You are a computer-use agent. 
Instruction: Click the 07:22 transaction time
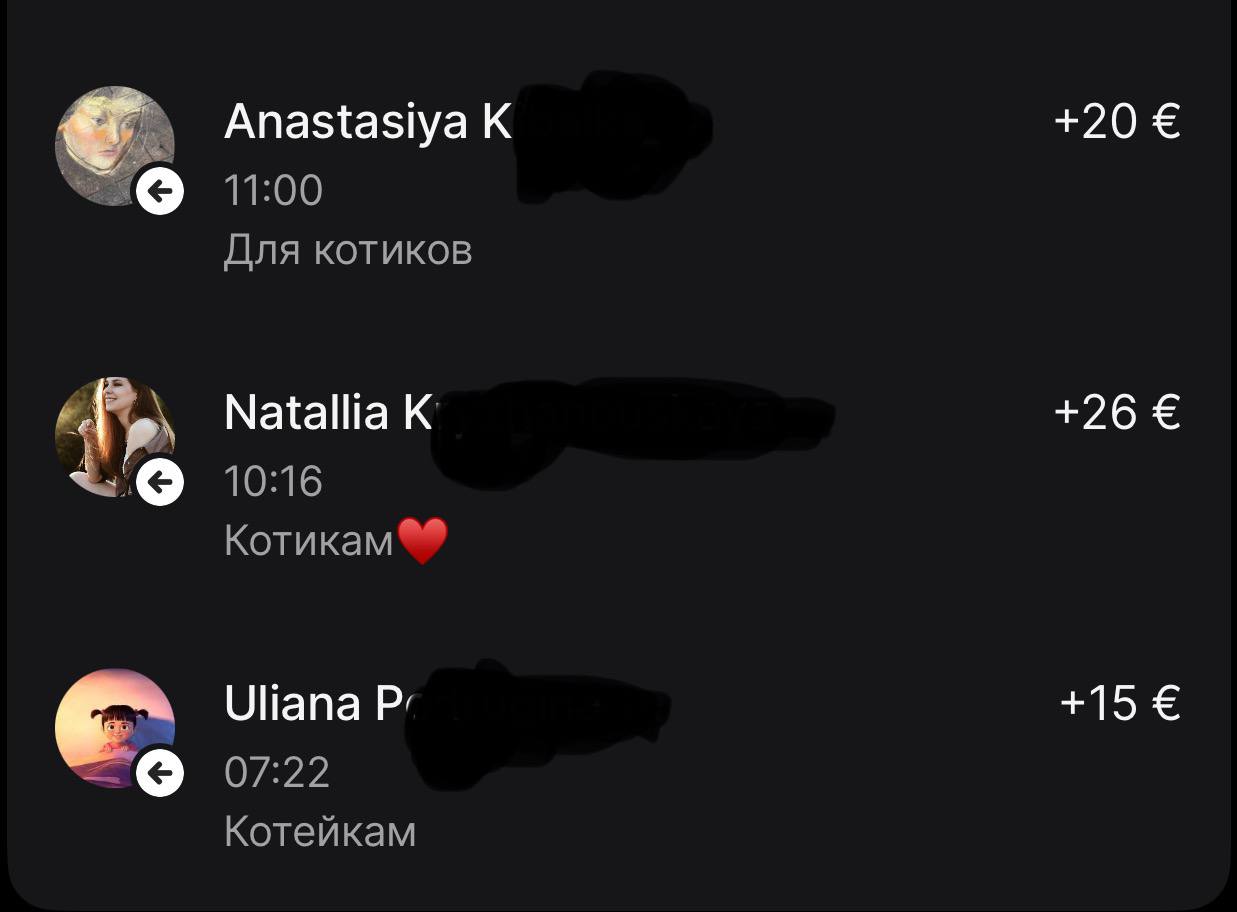pyautogui.click(x=277, y=773)
